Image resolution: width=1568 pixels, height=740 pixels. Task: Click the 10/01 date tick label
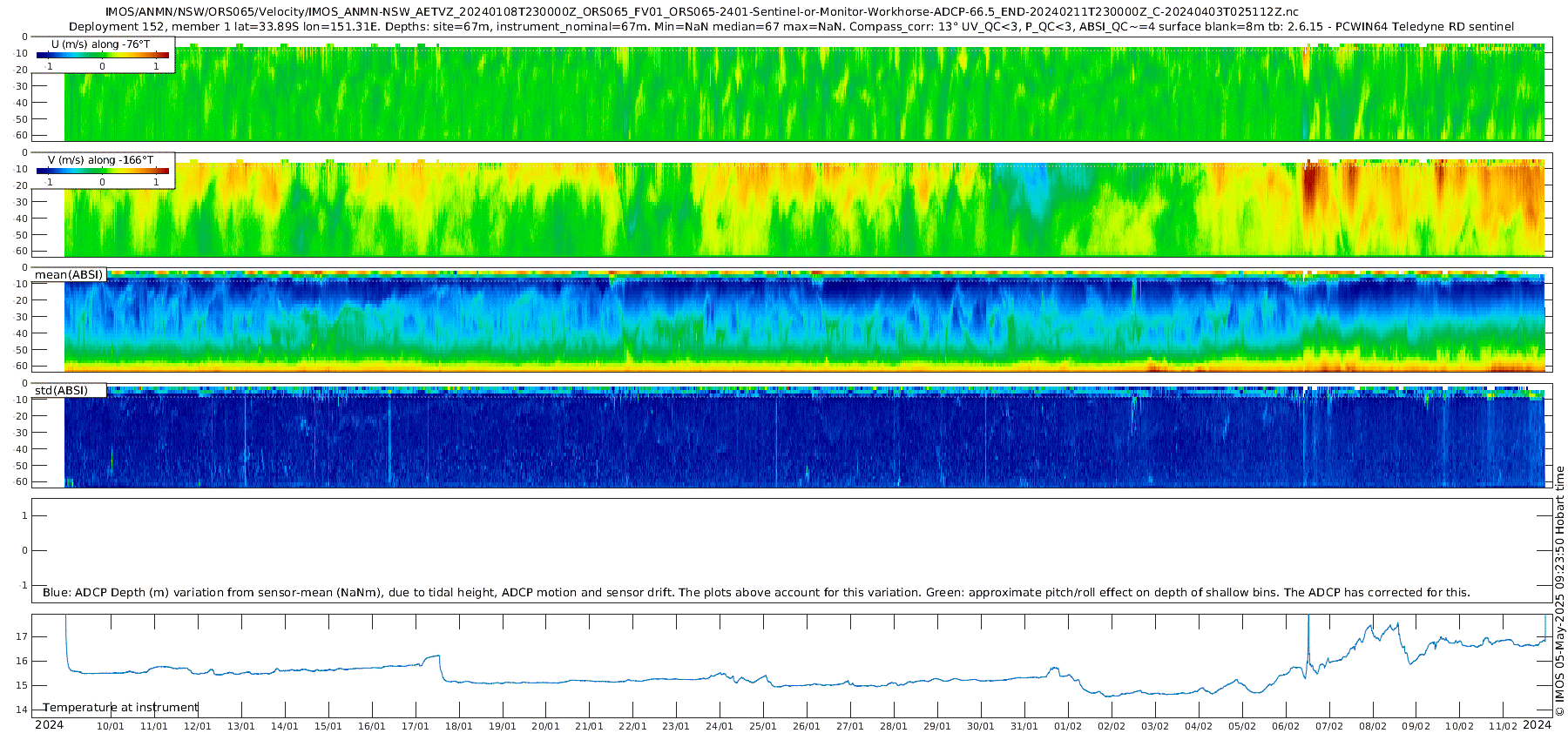(110, 726)
